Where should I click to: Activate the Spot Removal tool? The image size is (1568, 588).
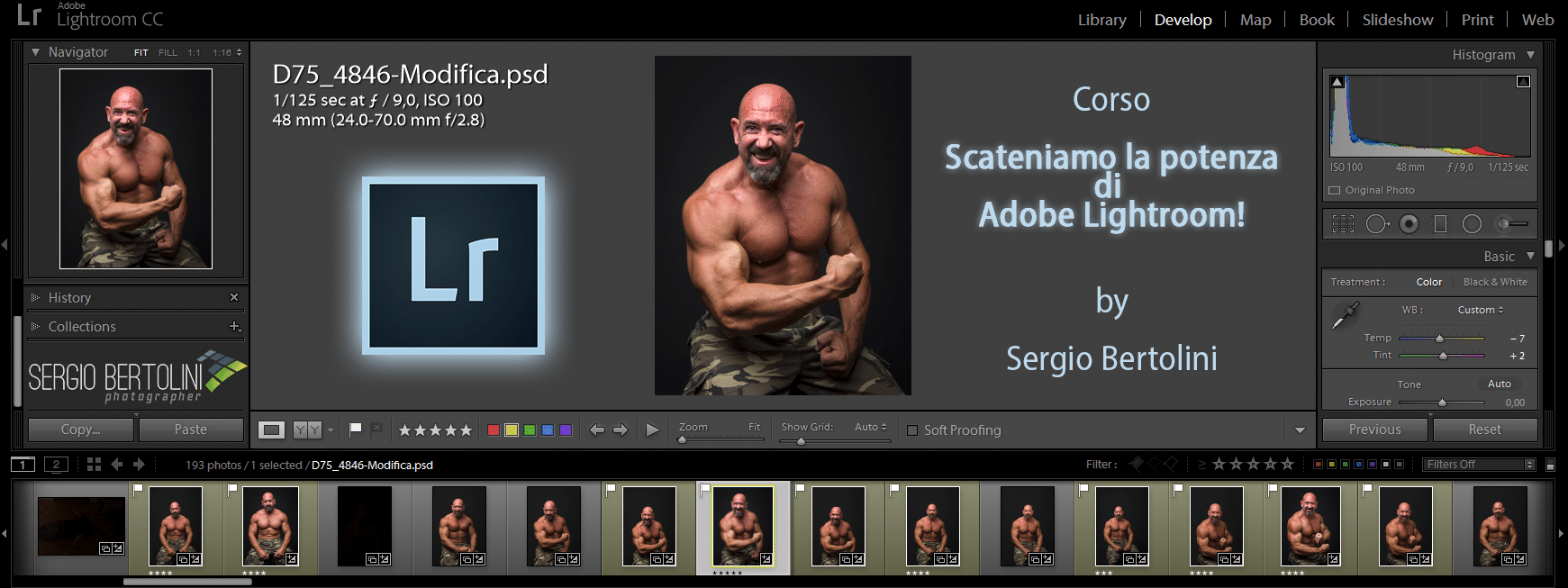pos(1377,223)
